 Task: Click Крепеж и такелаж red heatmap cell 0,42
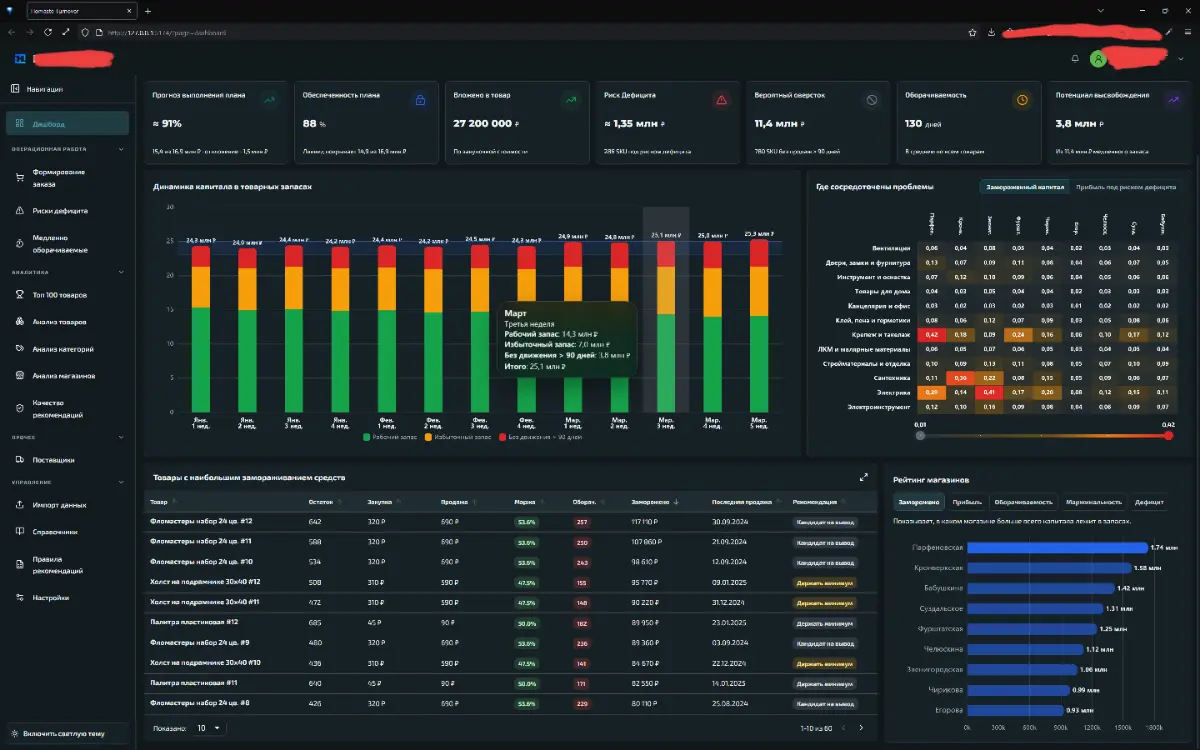tap(931, 334)
